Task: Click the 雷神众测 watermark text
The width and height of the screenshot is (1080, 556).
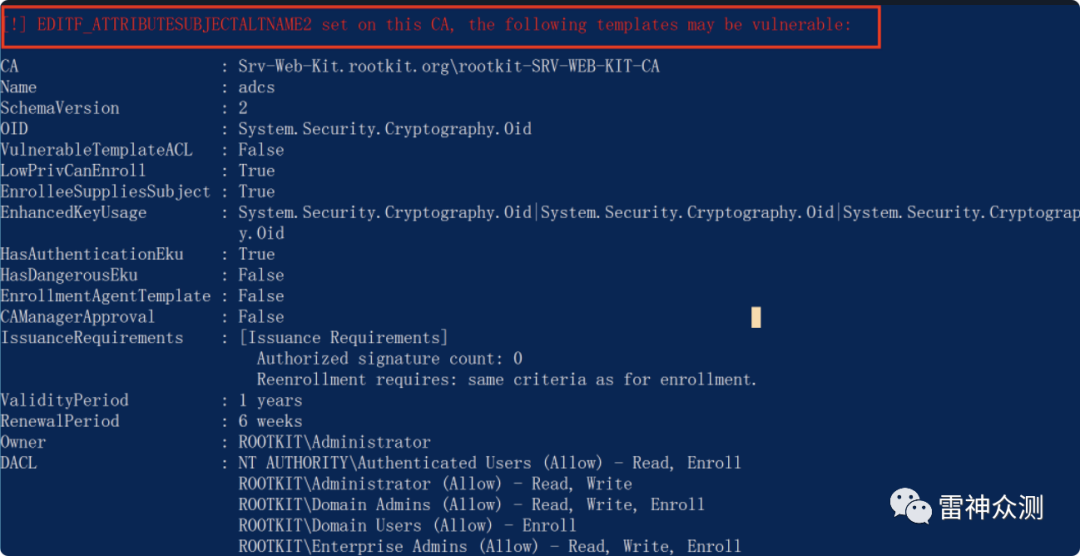Action: pyautogui.click(x=991, y=507)
